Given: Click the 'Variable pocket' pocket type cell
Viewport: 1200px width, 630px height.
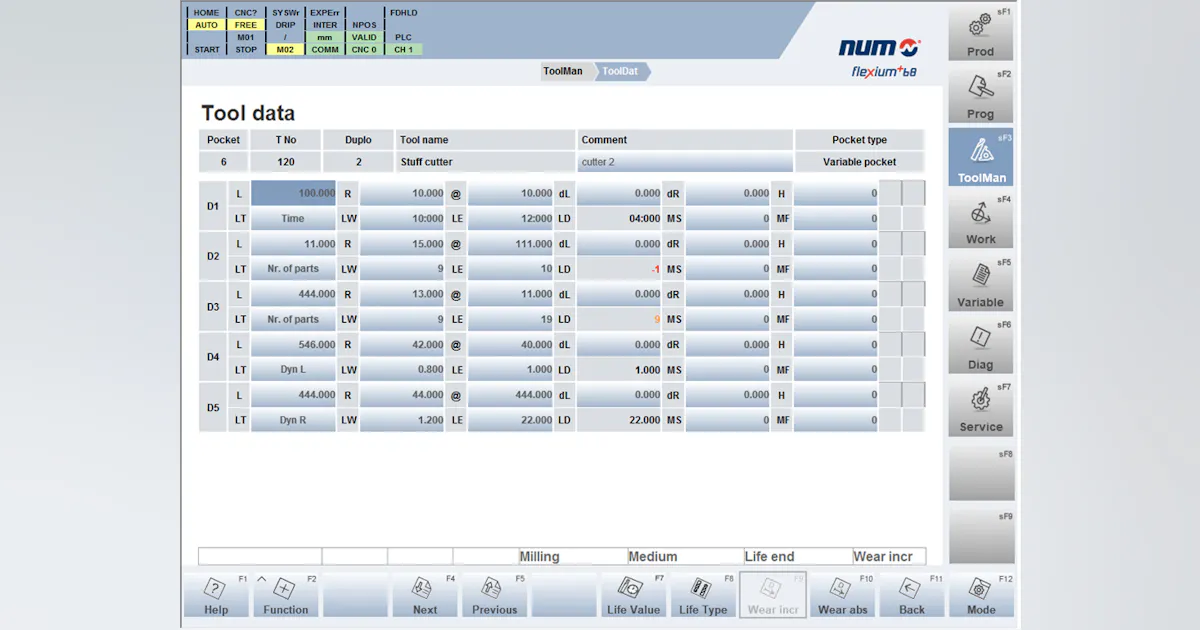Looking at the screenshot, I should (x=859, y=162).
